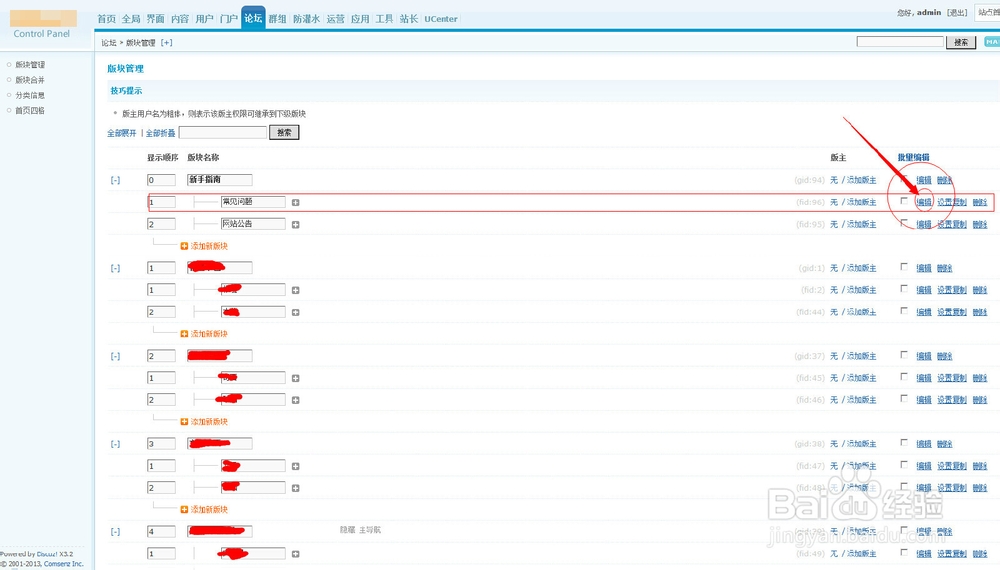Tick the checkbox in the gid:38 row
The image size is (1000, 570).
click(x=904, y=442)
